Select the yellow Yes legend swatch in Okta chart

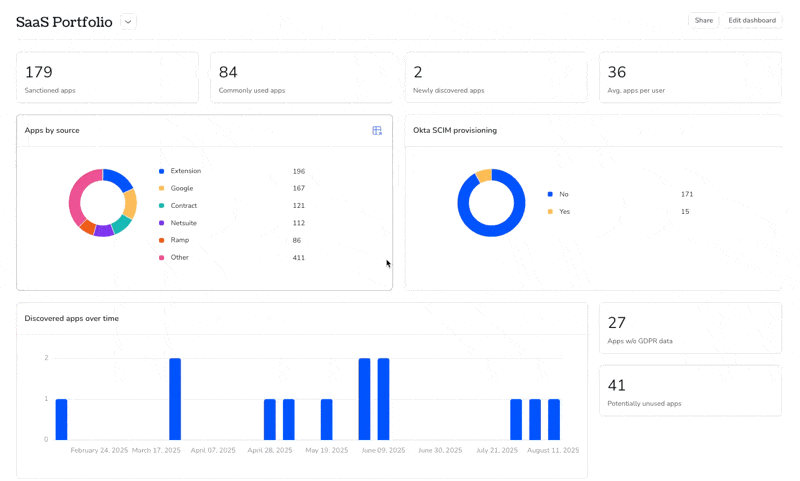point(550,212)
